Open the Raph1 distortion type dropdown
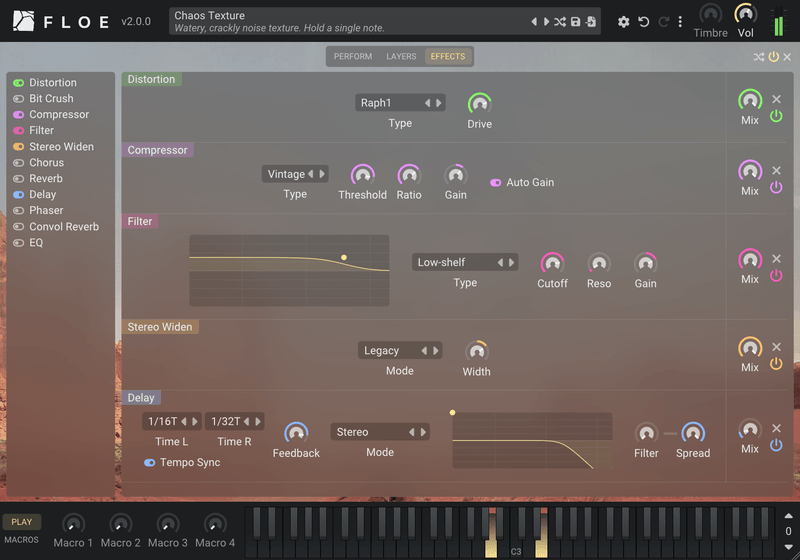Screen dimensions: 800x560 [400, 103]
